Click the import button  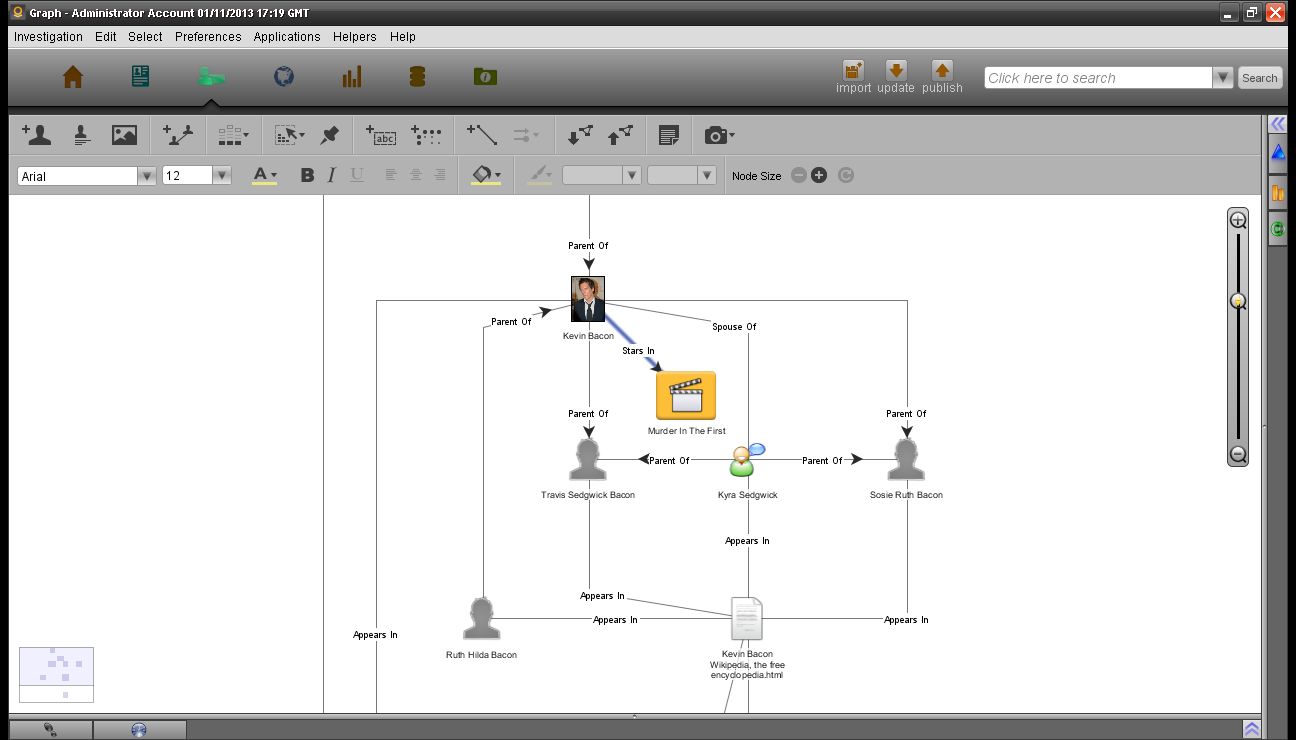click(x=854, y=77)
